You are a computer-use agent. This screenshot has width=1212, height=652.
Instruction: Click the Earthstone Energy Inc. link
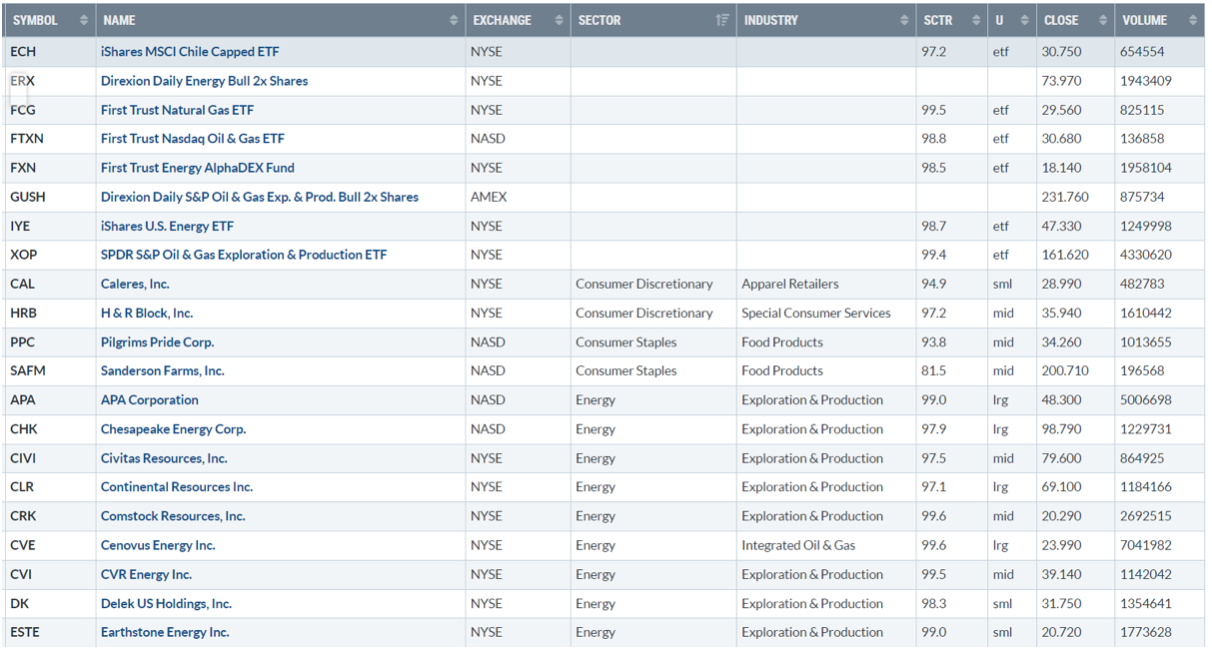tap(165, 632)
